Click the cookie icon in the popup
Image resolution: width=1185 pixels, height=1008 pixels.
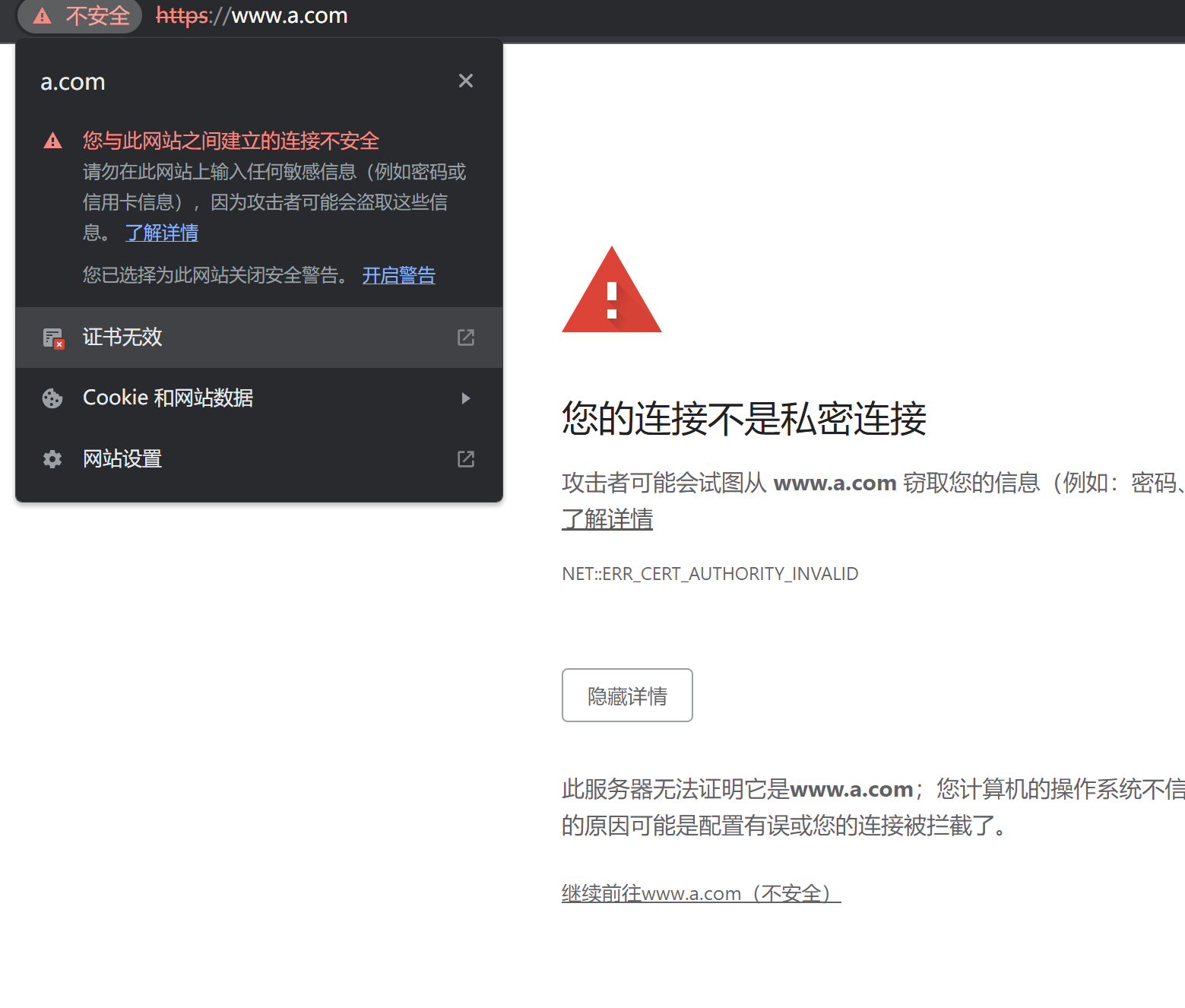[52, 398]
